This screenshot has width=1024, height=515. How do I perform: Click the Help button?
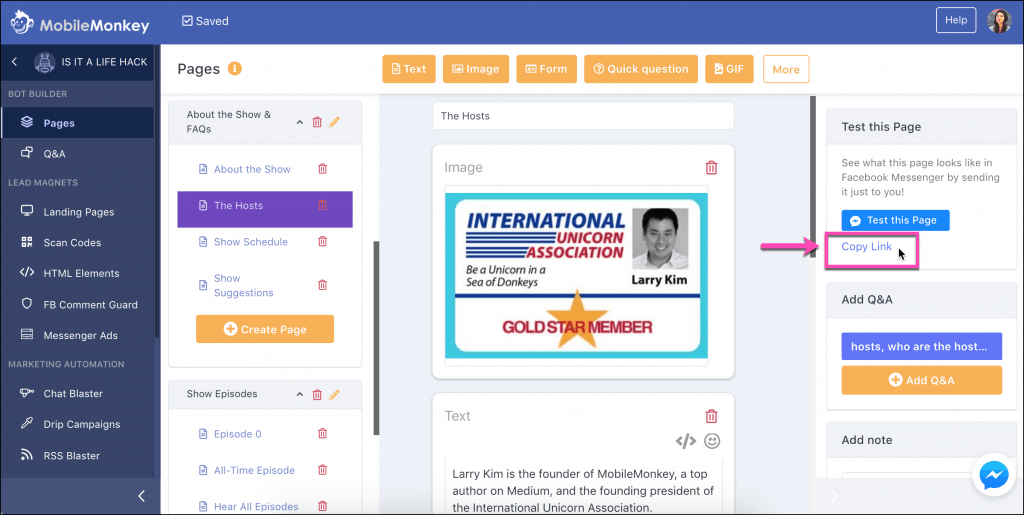pos(955,20)
